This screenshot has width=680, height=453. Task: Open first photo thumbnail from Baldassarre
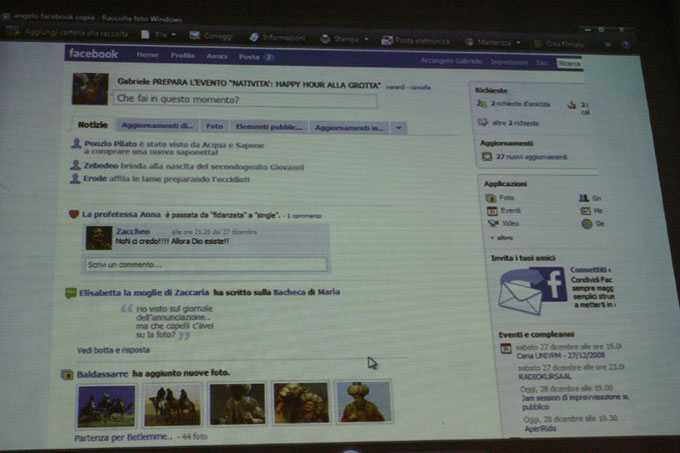[x=105, y=404]
